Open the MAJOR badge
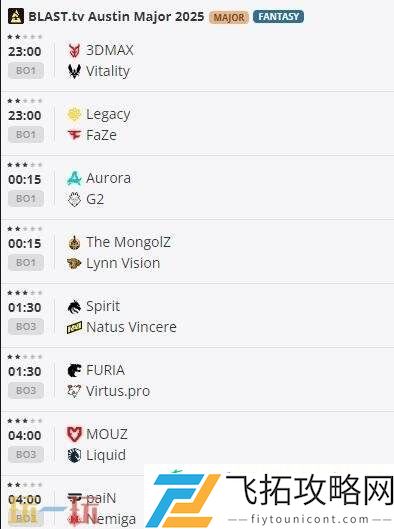 click(x=229, y=17)
